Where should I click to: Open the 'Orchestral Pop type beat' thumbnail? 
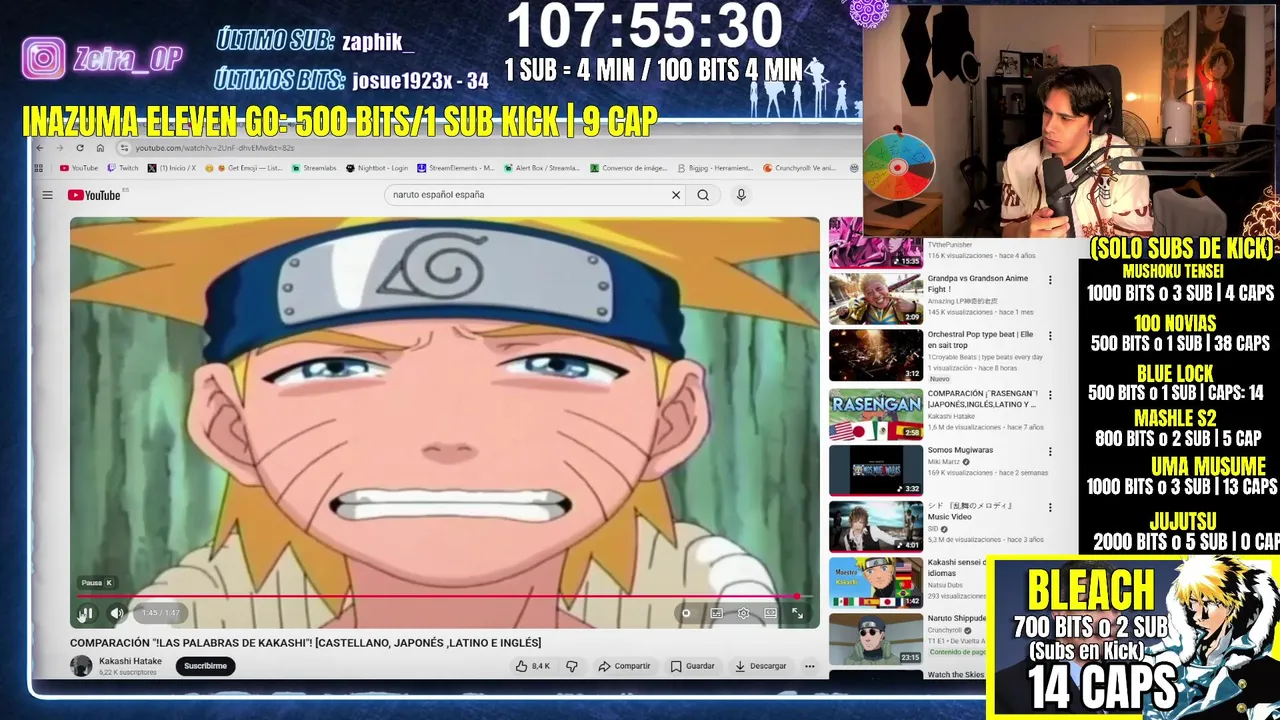pos(875,355)
